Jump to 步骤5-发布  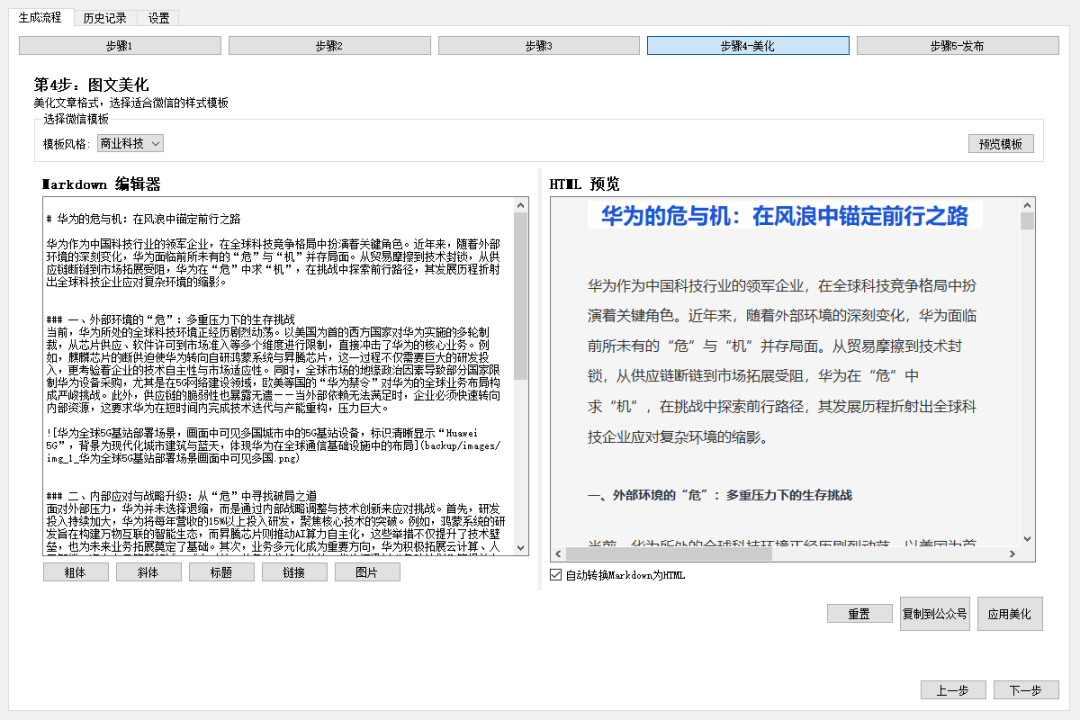[x=957, y=45]
